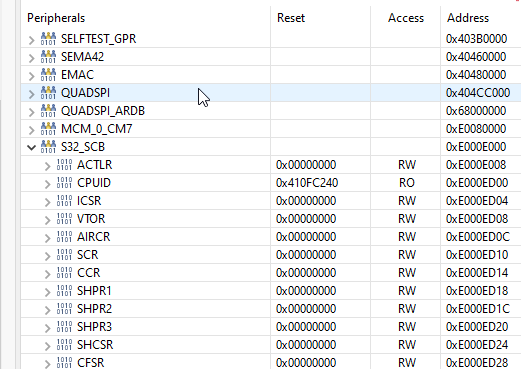Screen dimensions: 521x369
Task: Click the SEMA42 peripheral icon
Action: (x=48, y=57)
